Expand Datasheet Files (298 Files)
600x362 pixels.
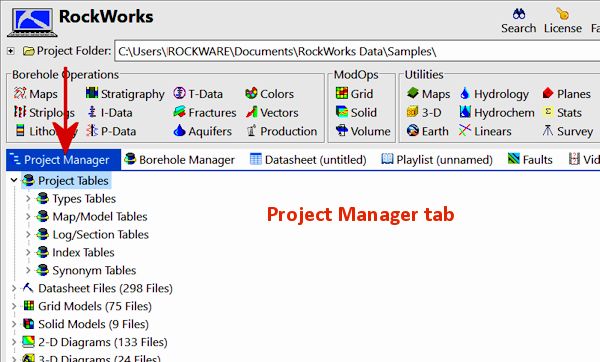coord(14,288)
